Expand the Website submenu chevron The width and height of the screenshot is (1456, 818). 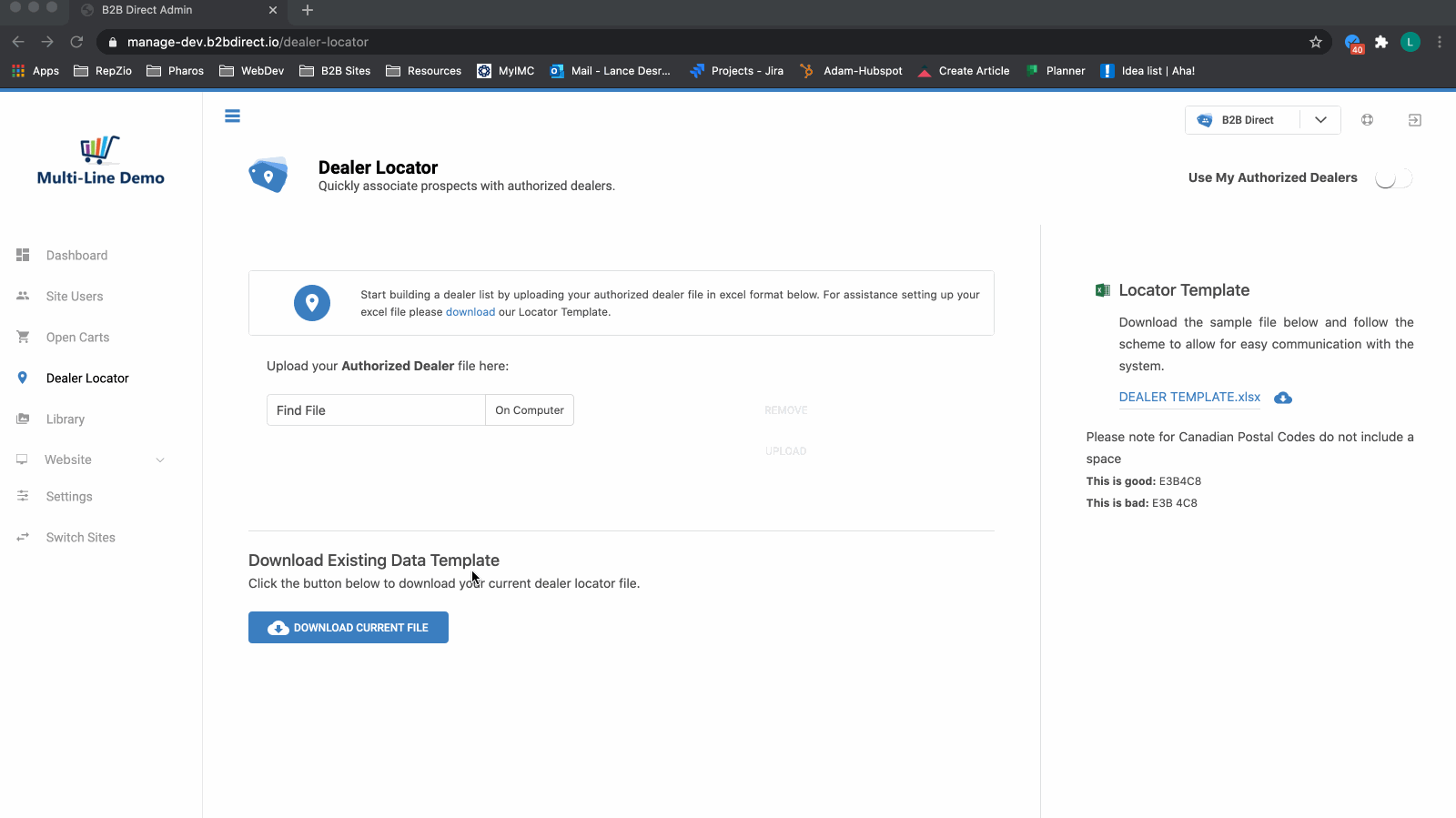click(x=160, y=459)
